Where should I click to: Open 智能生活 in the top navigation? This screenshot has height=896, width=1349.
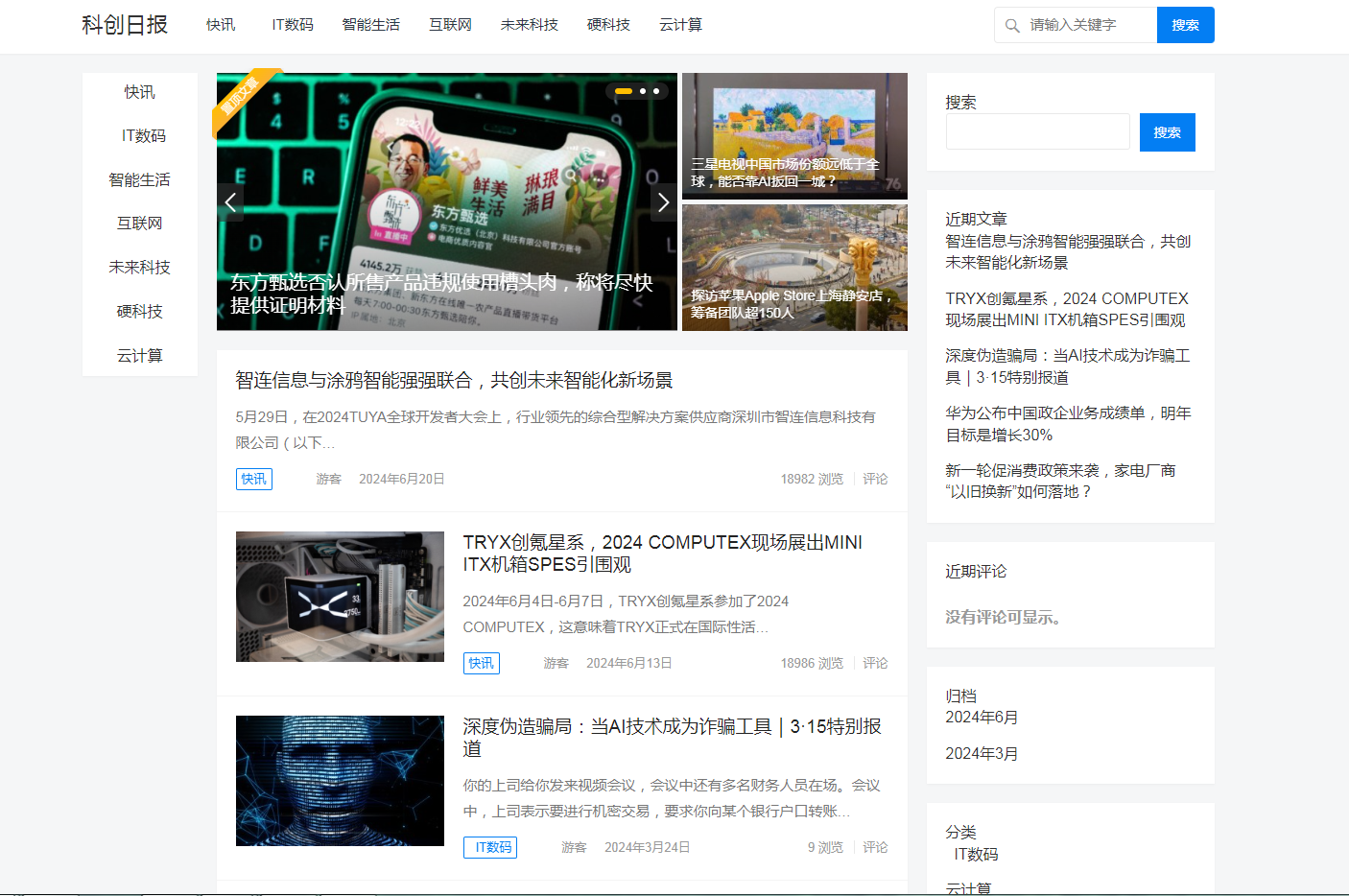pyautogui.click(x=371, y=25)
